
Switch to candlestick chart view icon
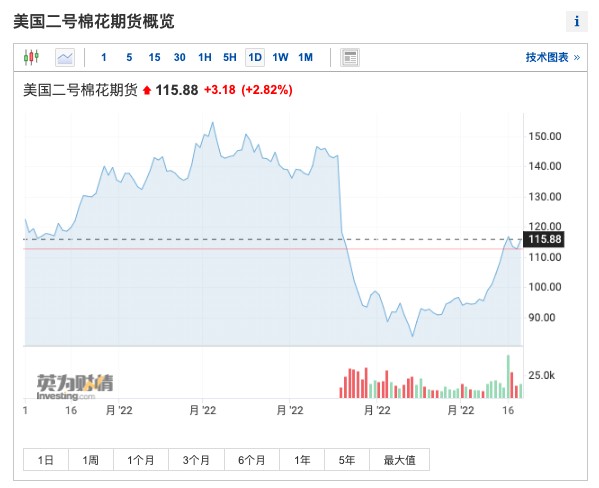[31, 57]
